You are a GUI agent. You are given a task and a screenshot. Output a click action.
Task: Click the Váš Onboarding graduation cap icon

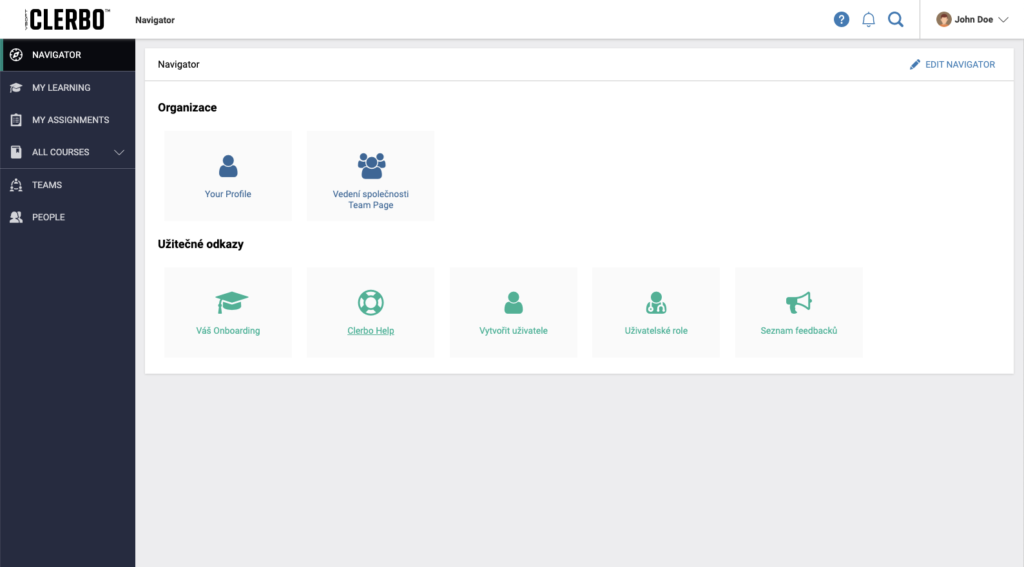231,302
